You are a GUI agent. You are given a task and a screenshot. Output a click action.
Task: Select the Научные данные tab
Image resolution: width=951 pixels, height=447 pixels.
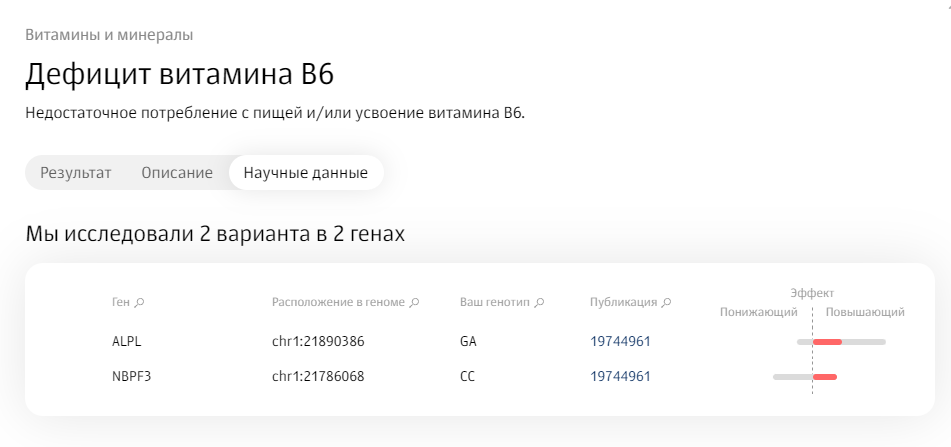[306, 173]
